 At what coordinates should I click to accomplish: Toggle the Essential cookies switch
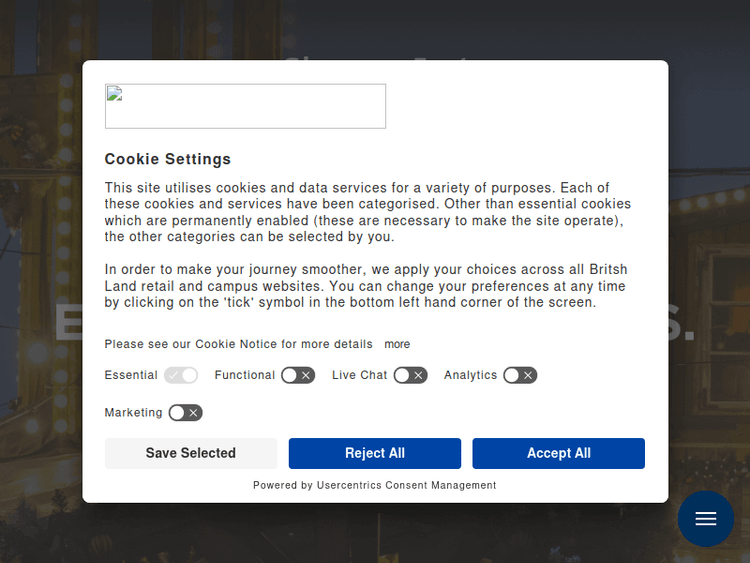[x=181, y=375]
